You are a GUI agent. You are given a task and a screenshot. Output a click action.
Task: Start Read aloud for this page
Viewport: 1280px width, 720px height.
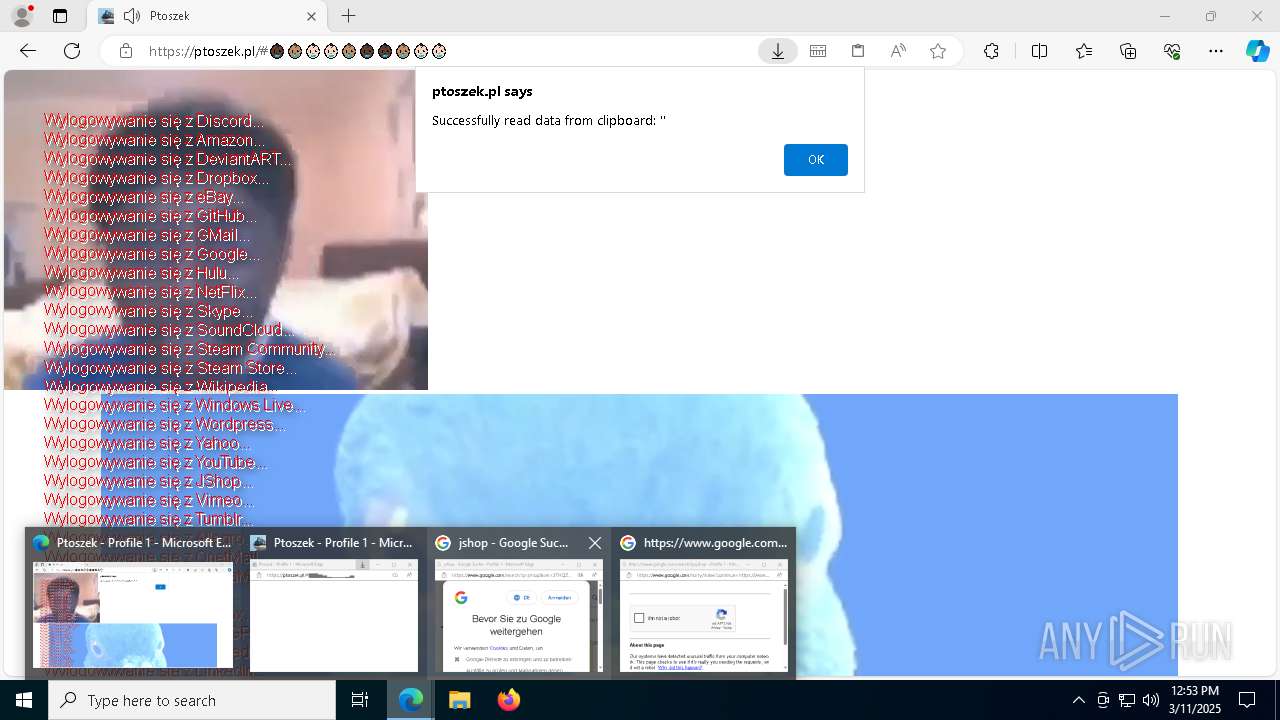pos(898,51)
